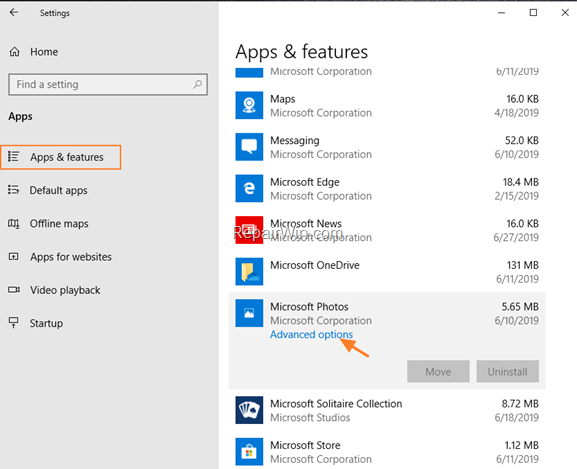
Task: Select the Messaging app name
Action: (295, 141)
